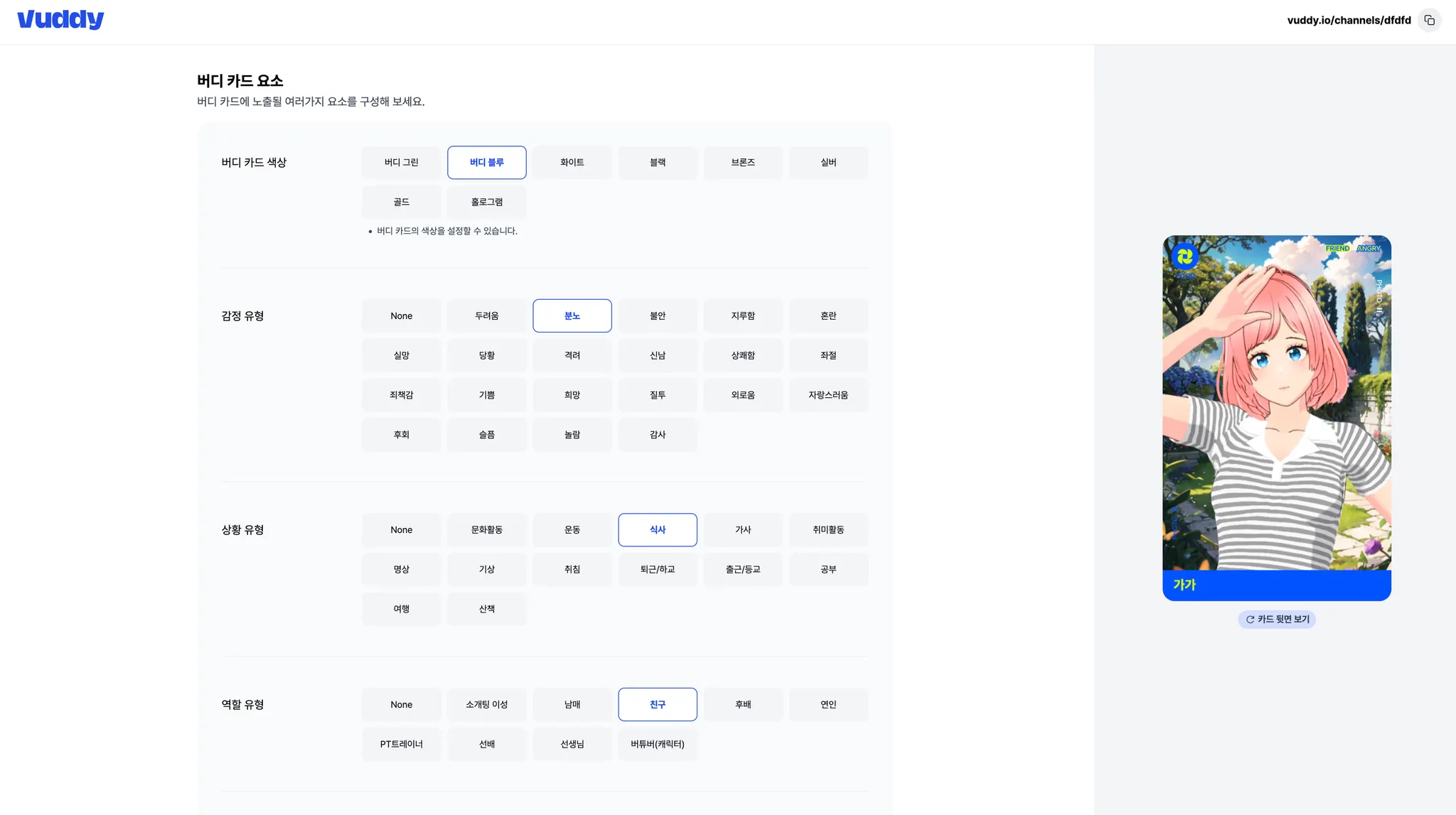Select 자랑스러움 emotion option
This screenshot has width=1456, height=815.
[x=828, y=395]
